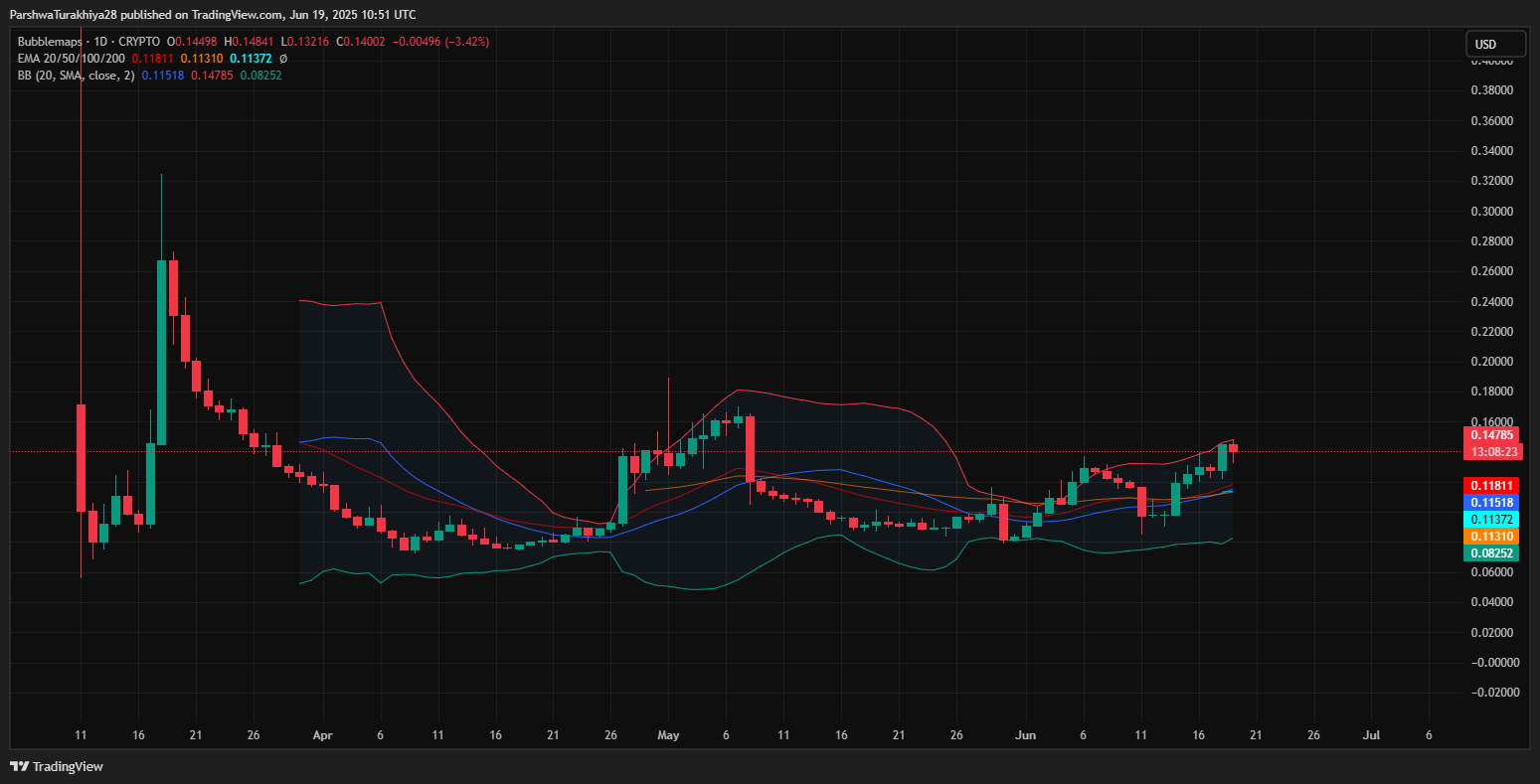This screenshot has width=1540, height=784.
Task: Click the 0.20000 level on the price scale
Action: pyautogui.click(x=1492, y=362)
